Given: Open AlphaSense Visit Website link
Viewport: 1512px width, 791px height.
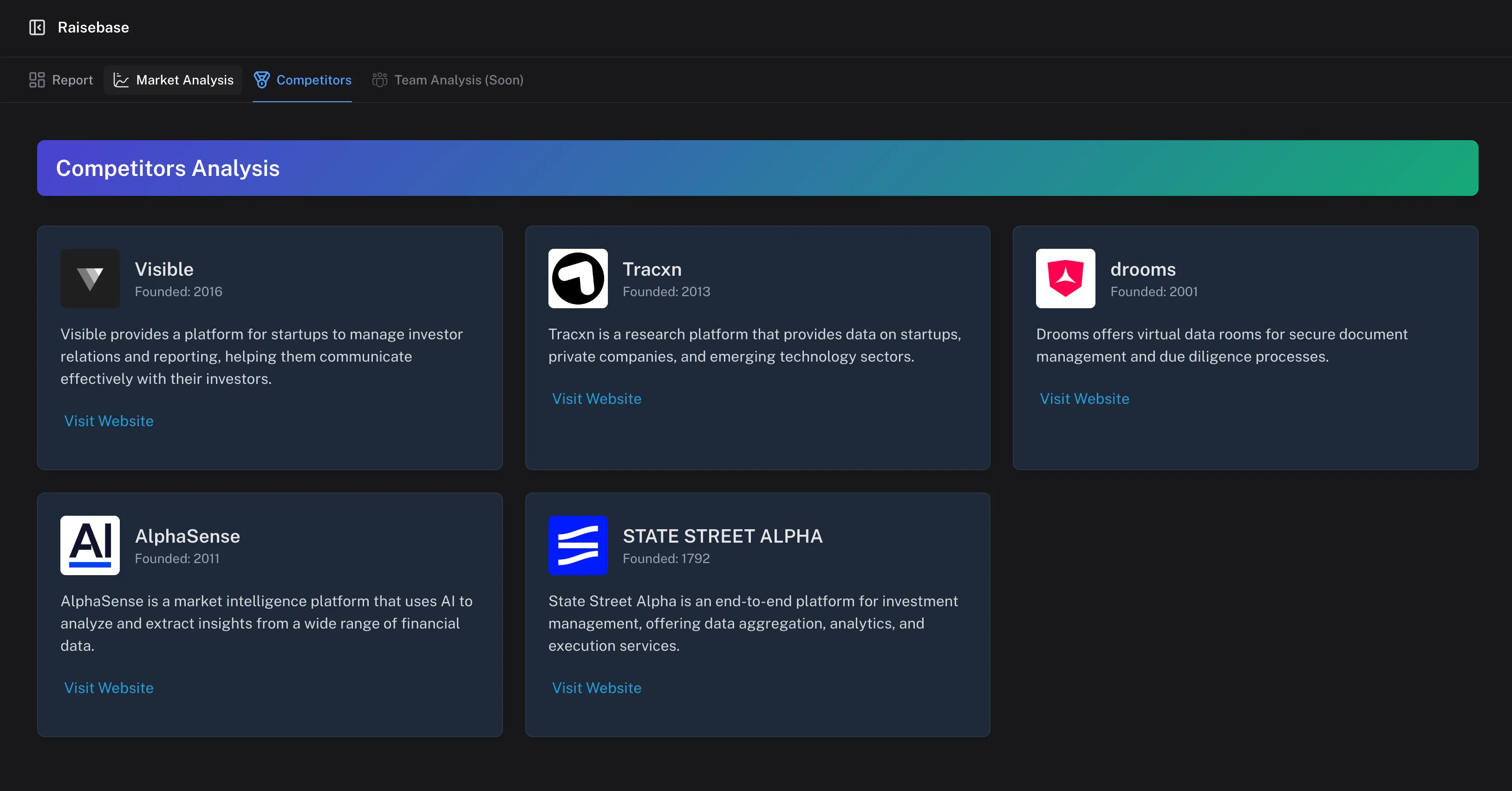Looking at the screenshot, I should (x=109, y=688).
